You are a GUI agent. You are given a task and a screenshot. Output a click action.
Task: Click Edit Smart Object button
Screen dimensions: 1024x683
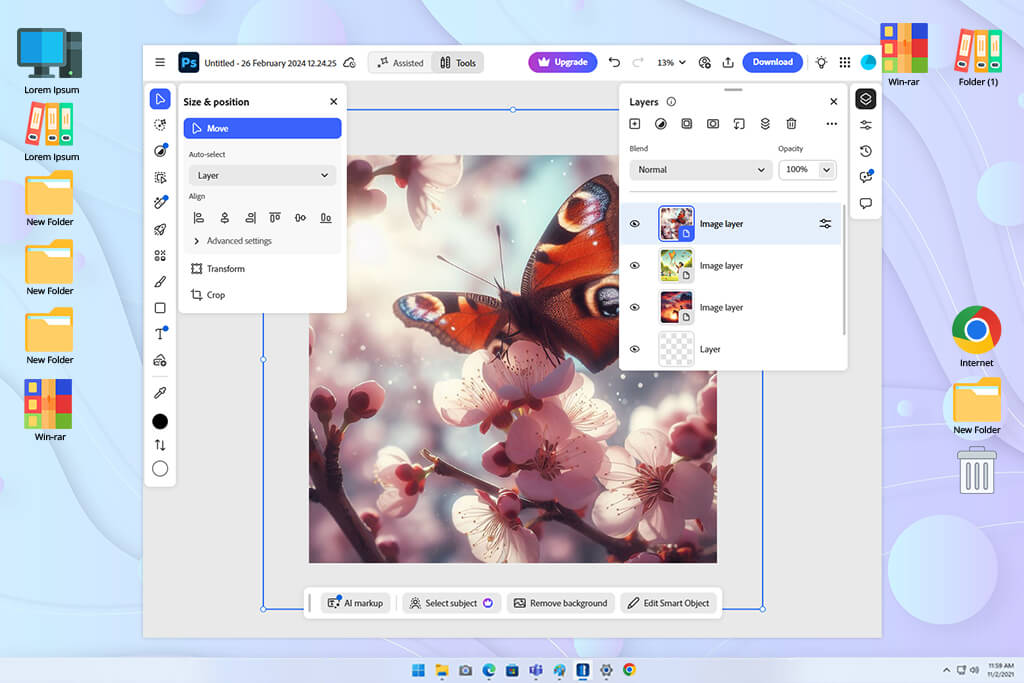(669, 603)
